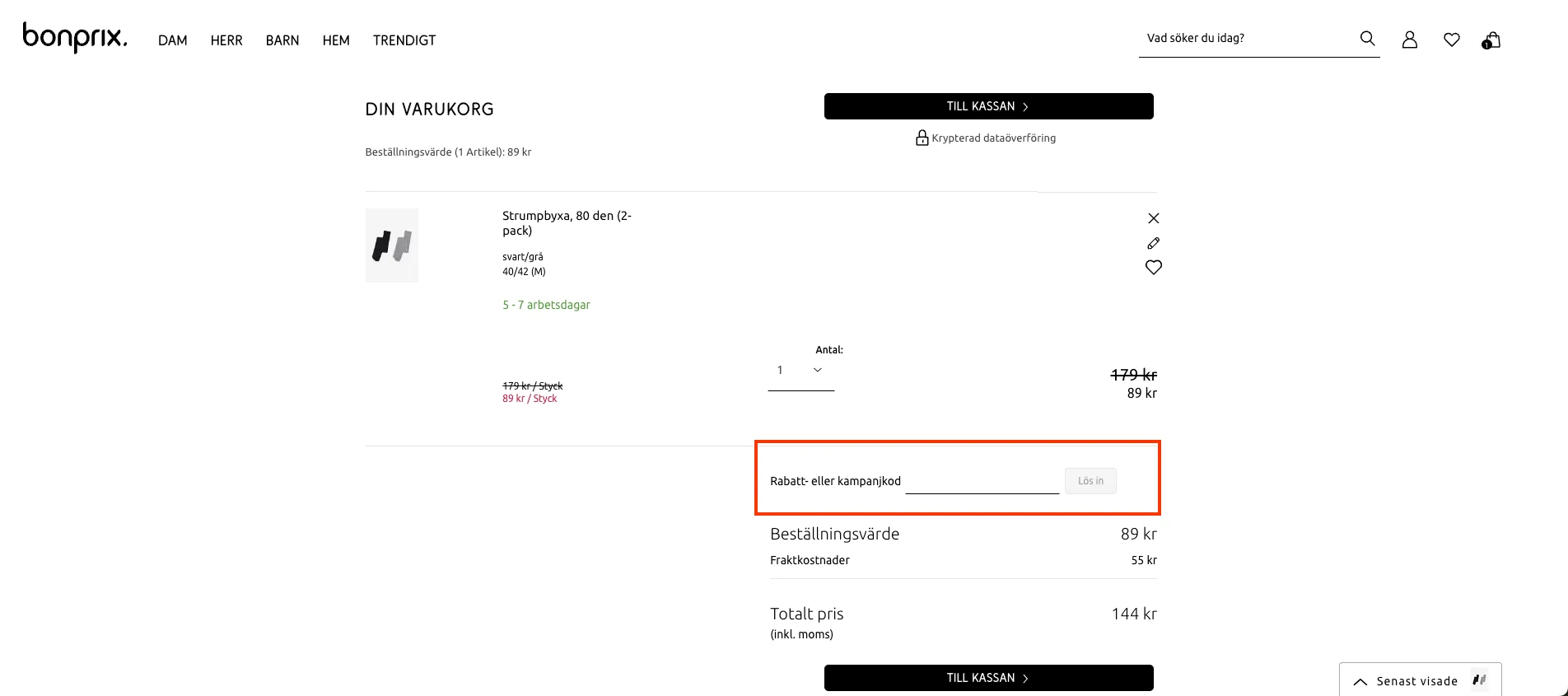1568x696 pixels.
Task: Open the BARN menu
Action: [282, 40]
